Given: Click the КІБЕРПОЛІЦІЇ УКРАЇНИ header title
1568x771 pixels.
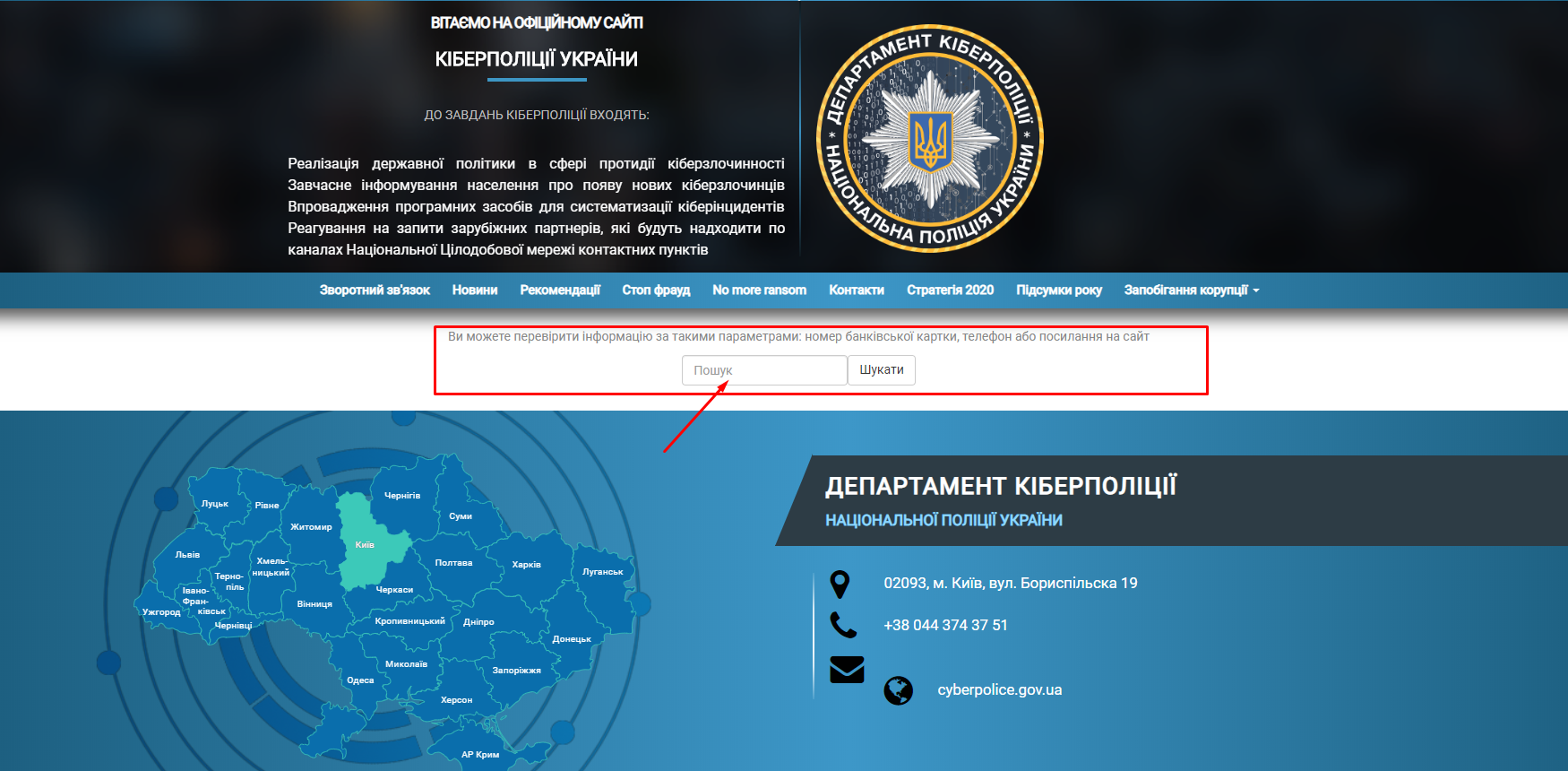Looking at the screenshot, I should 537,59.
